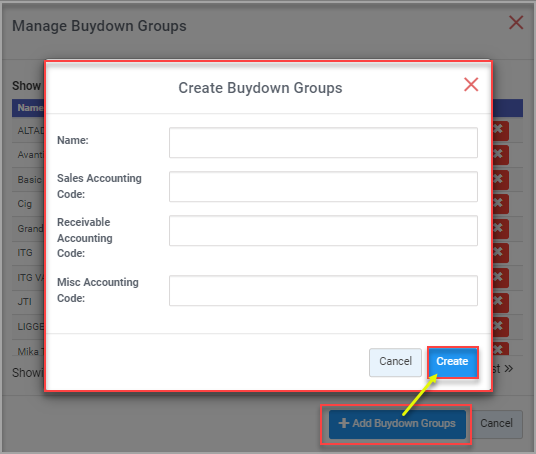
Task: Remove the Cig group via red X
Action: coord(500,204)
